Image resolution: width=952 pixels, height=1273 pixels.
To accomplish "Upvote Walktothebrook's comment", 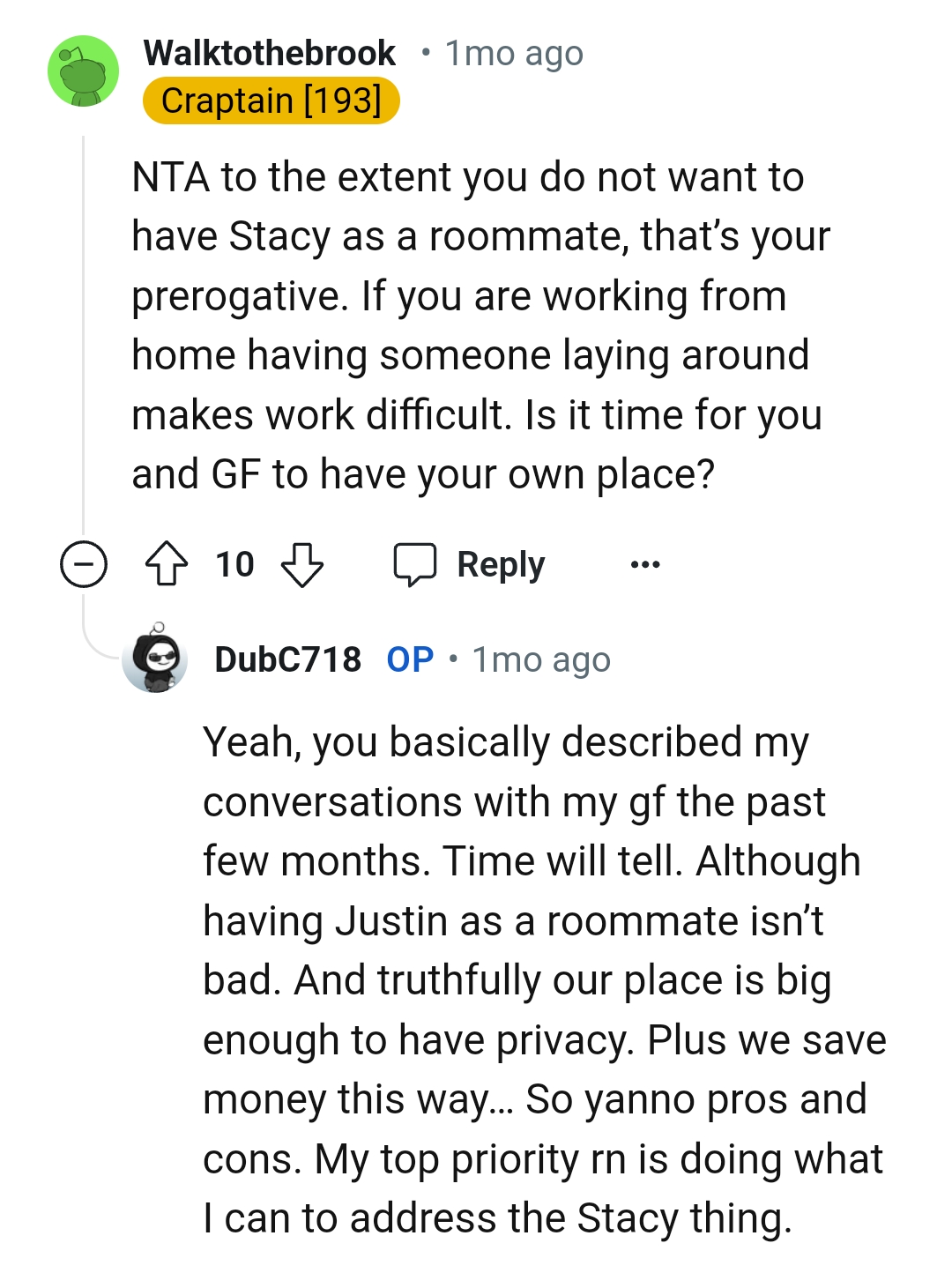I will click(x=167, y=564).
